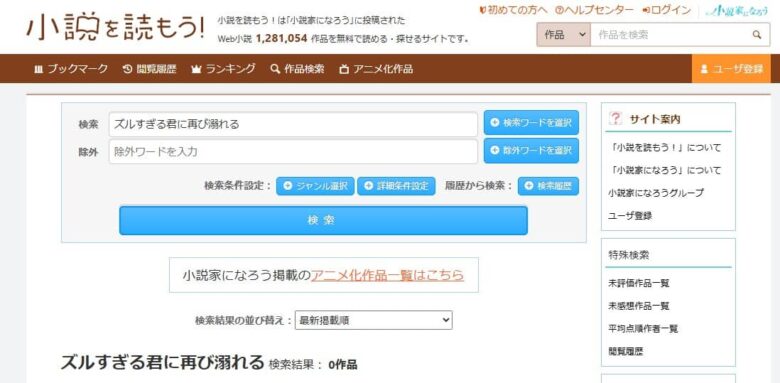Open 「小説家になろう」について link

(664, 170)
